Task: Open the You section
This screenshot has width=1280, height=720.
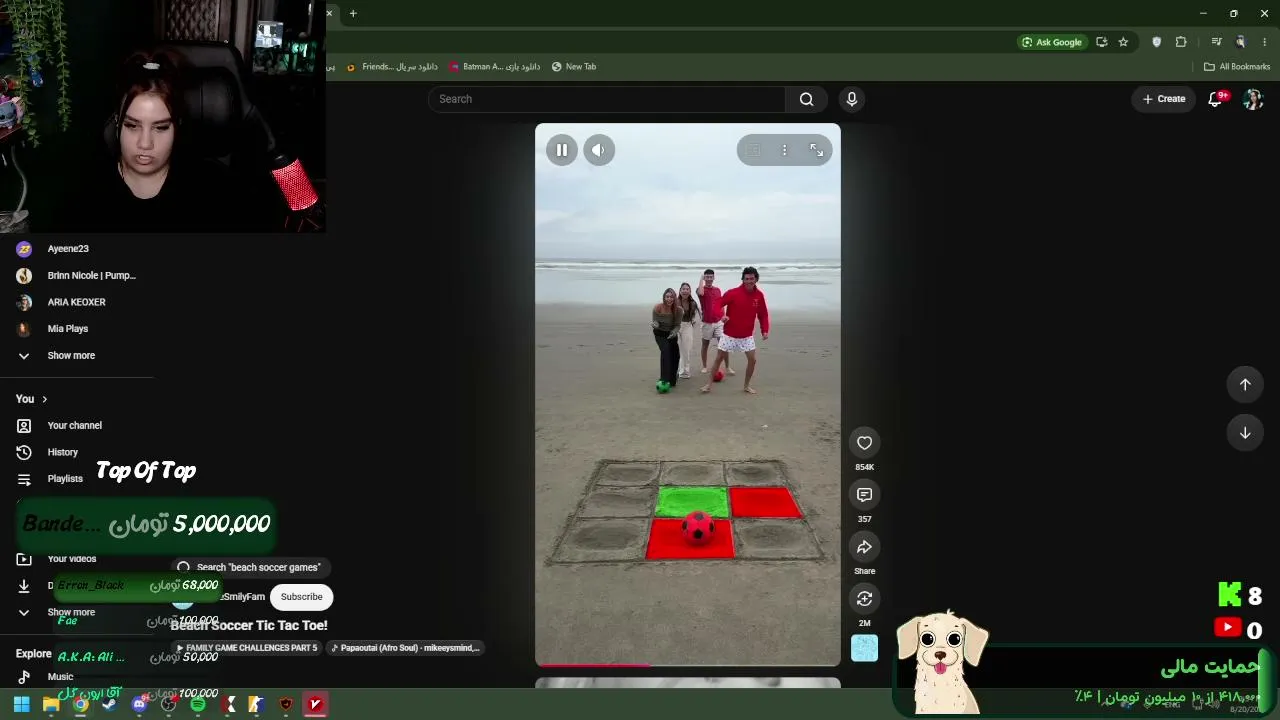Action: [x=32, y=399]
